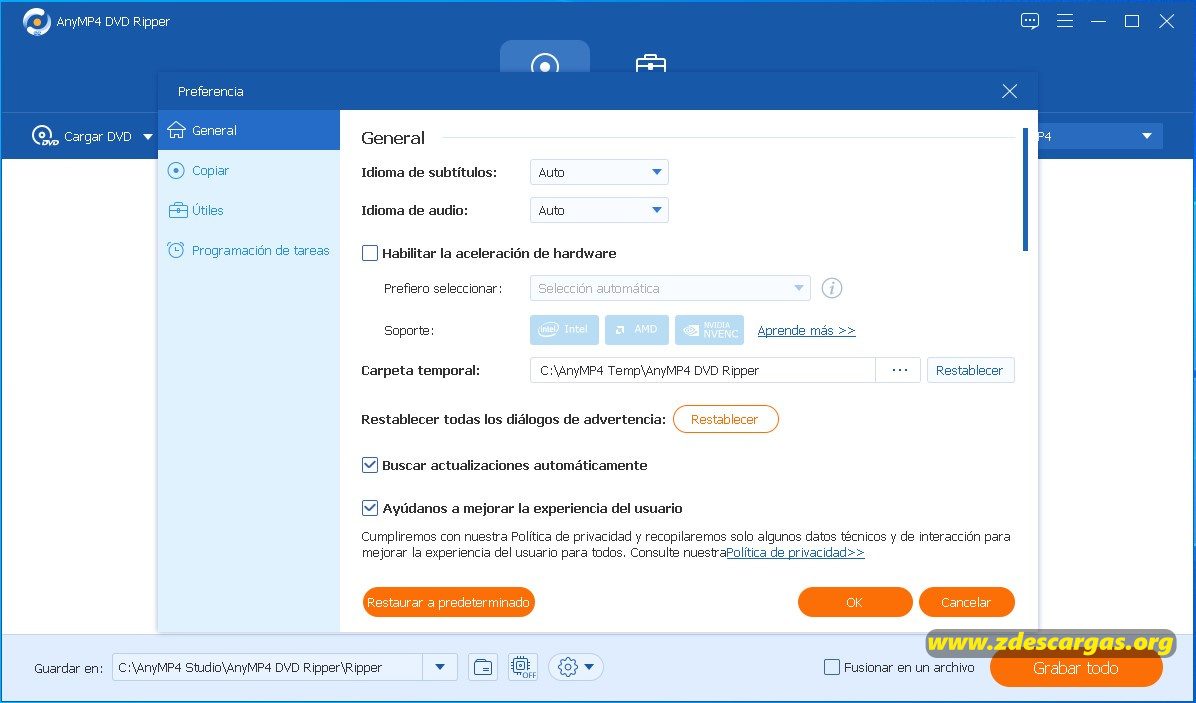The width and height of the screenshot is (1196, 703).
Task: Click the Cancelar button
Action: (x=966, y=602)
